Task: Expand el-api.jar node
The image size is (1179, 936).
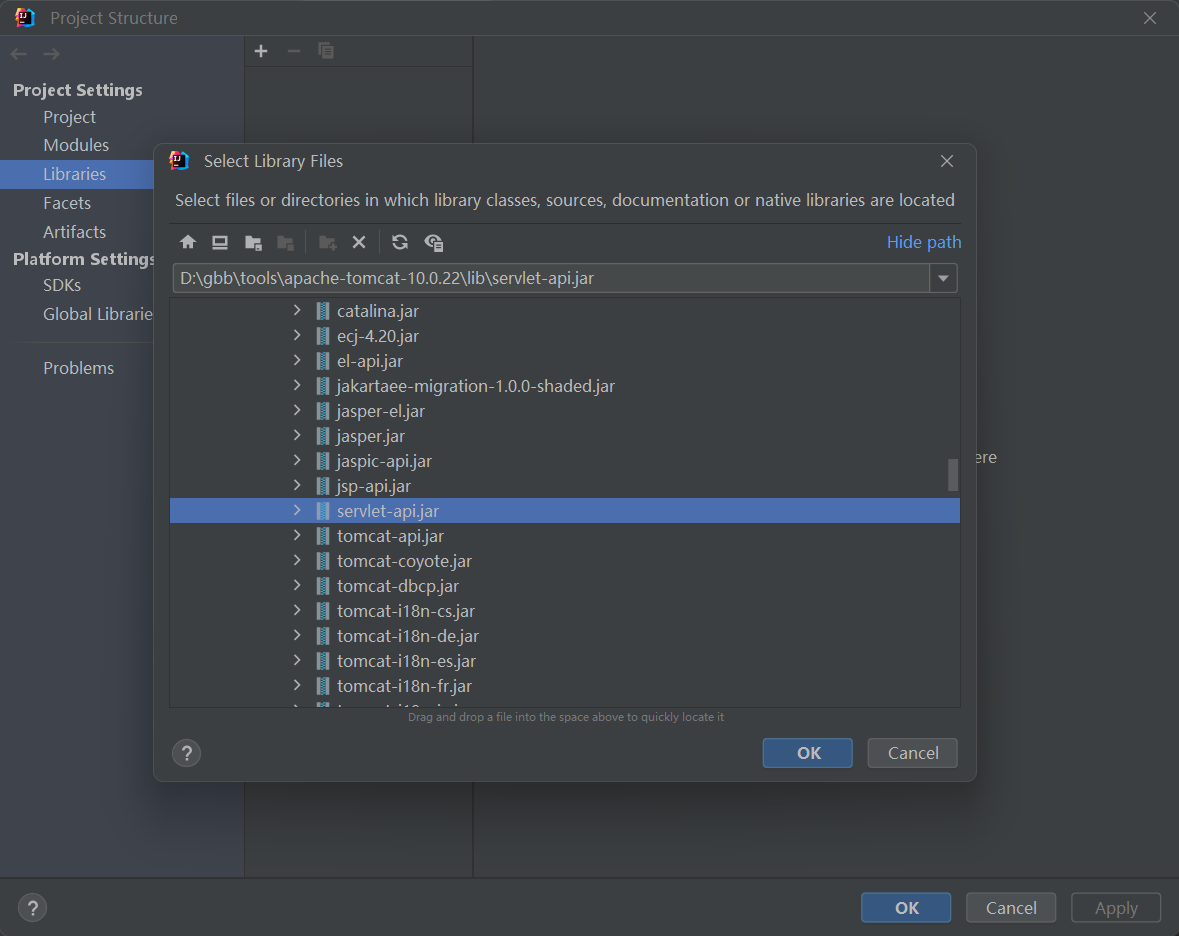Action: click(x=297, y=360)
